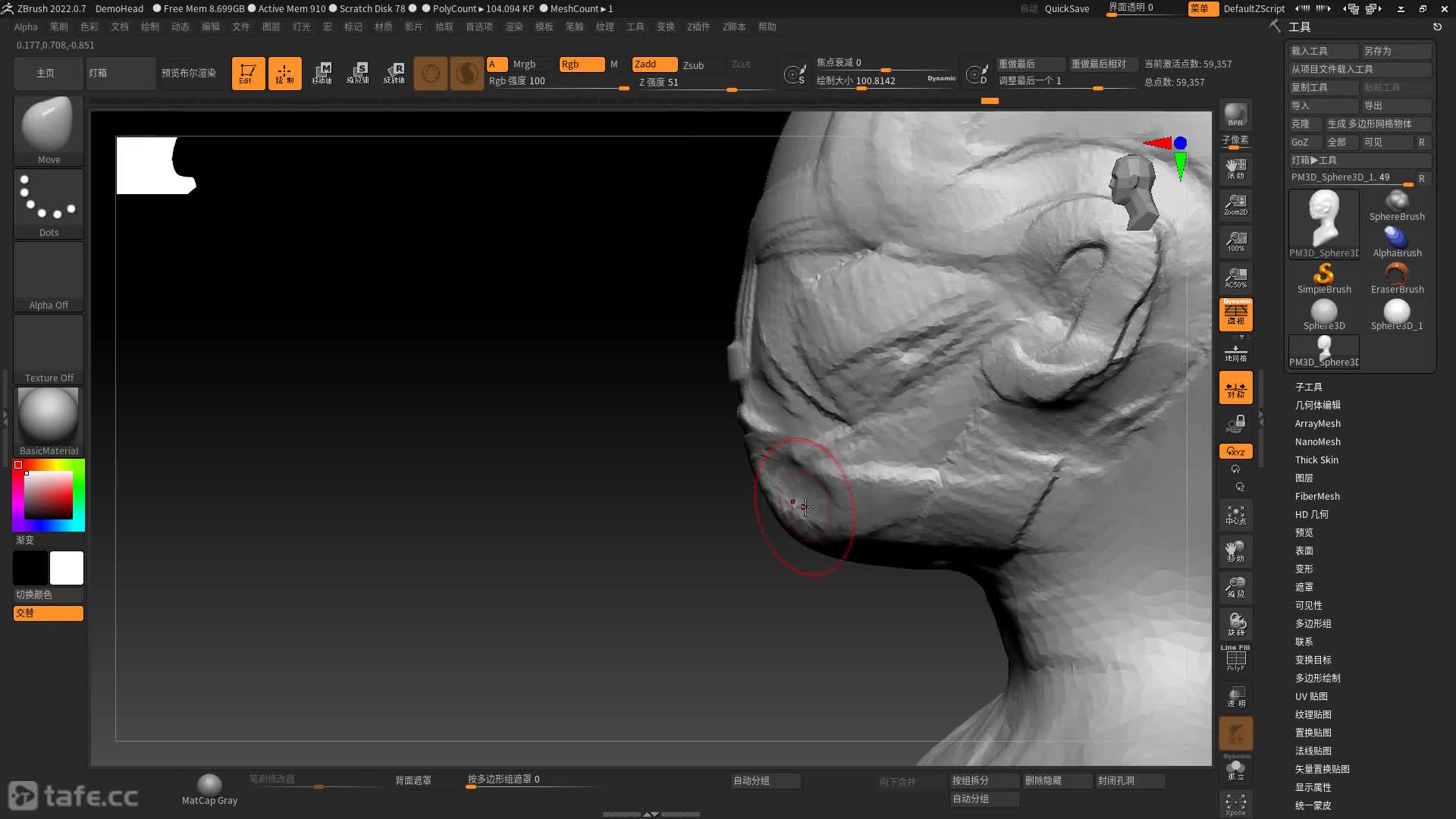Select the Scale axis tool
This screenshot has height=819, width=1456.
pyautogui.click(x=358, y=74)
